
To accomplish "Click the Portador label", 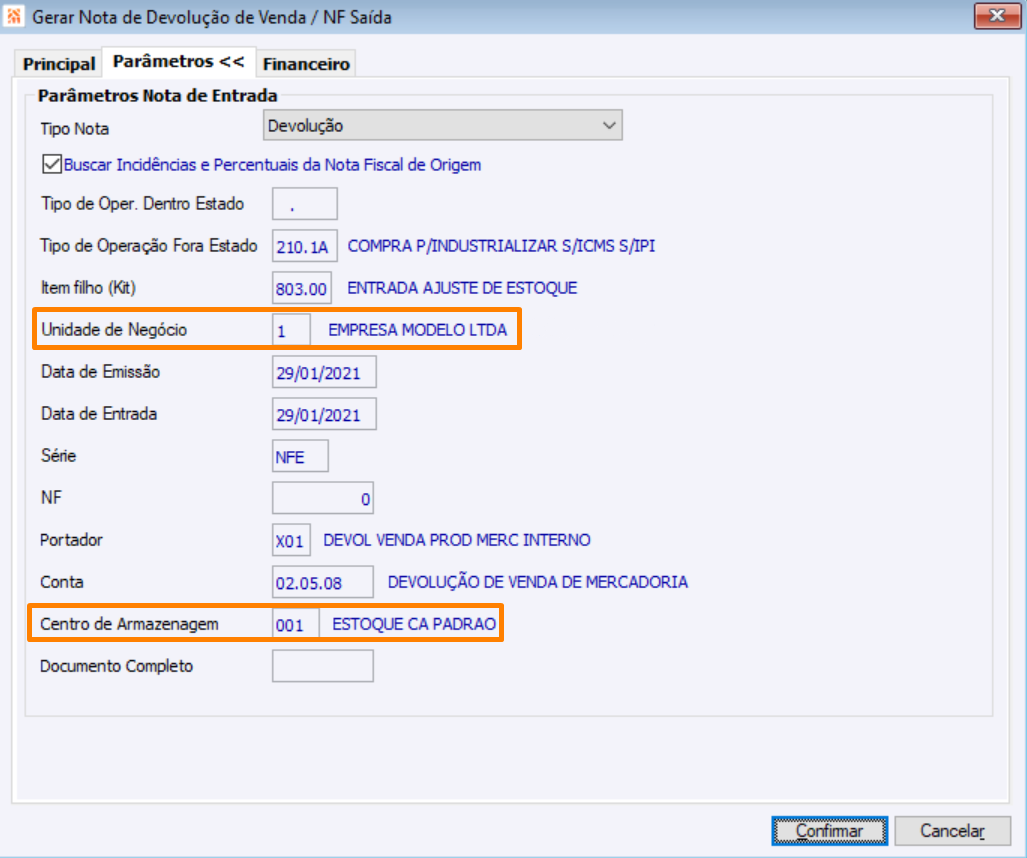I will point(71,540).
